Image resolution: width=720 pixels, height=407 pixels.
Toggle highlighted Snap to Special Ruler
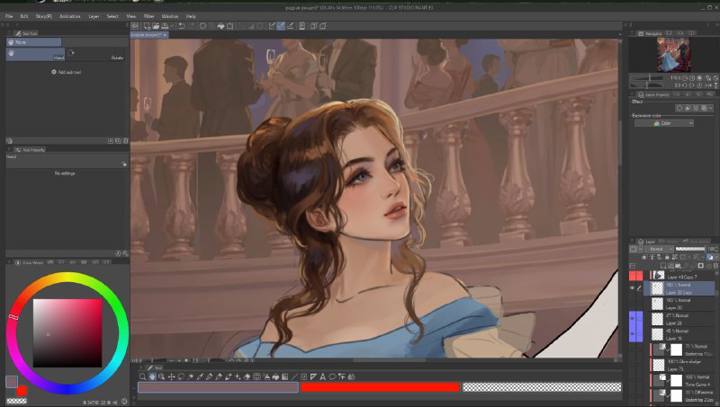pyautogui.click(x=281, y=26)
